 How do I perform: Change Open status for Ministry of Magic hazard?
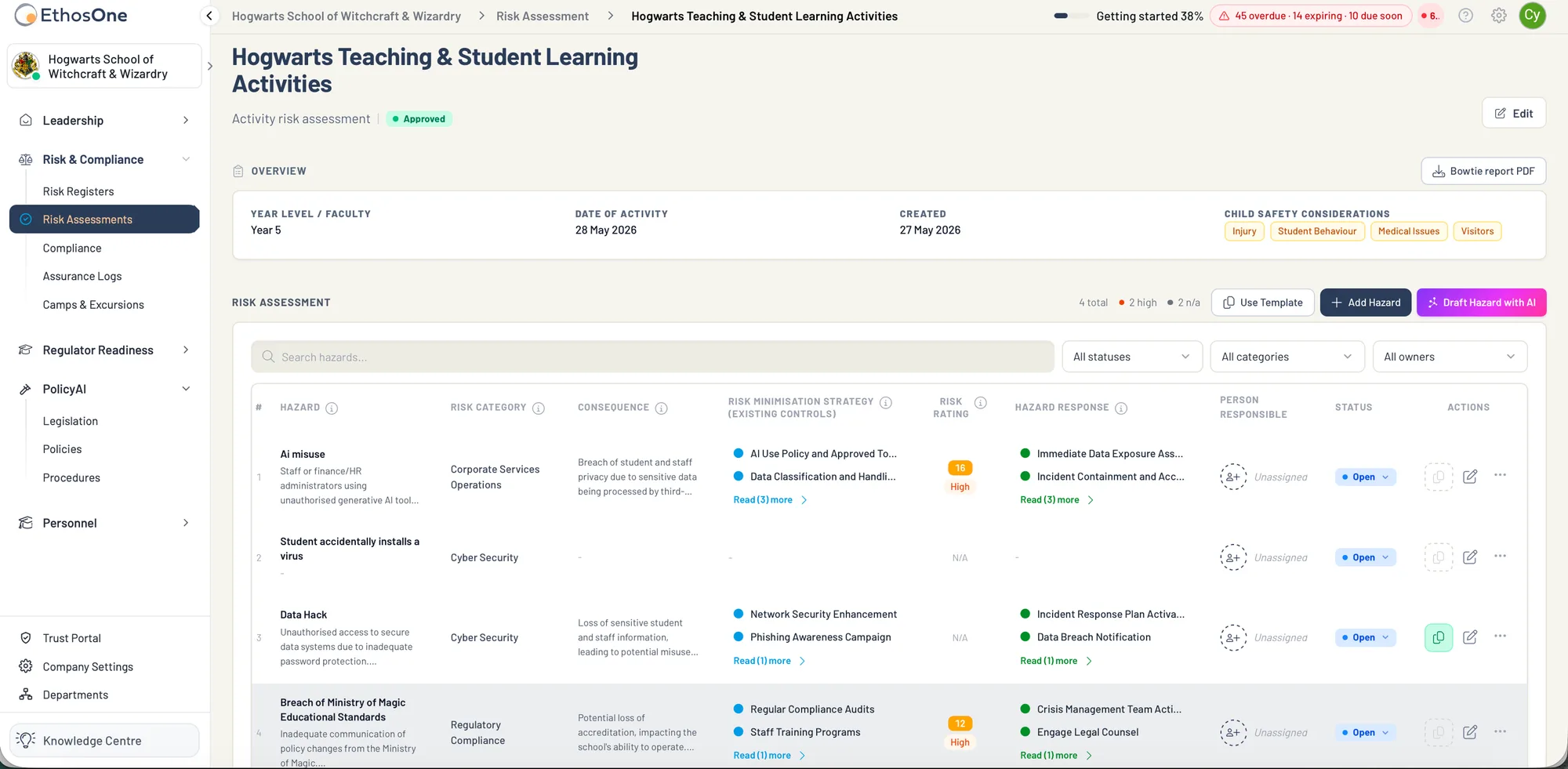point(1365,732)
